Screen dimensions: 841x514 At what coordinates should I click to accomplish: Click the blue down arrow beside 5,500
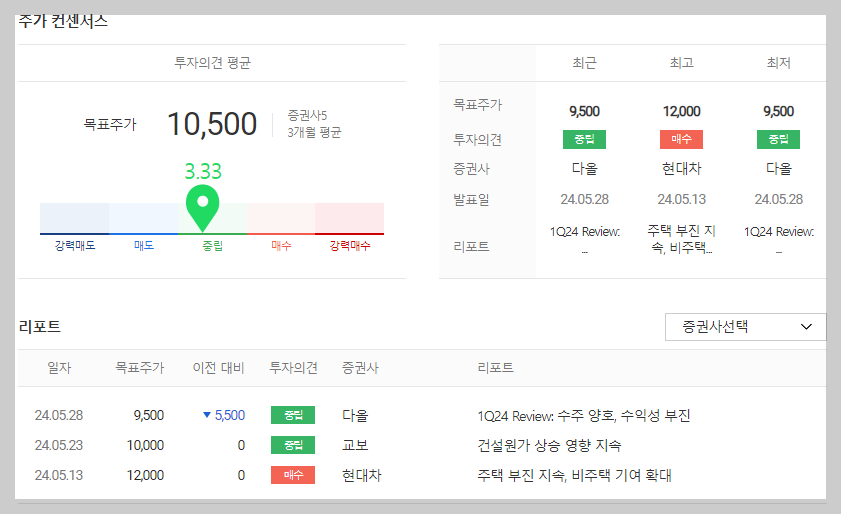click(206, 415)
